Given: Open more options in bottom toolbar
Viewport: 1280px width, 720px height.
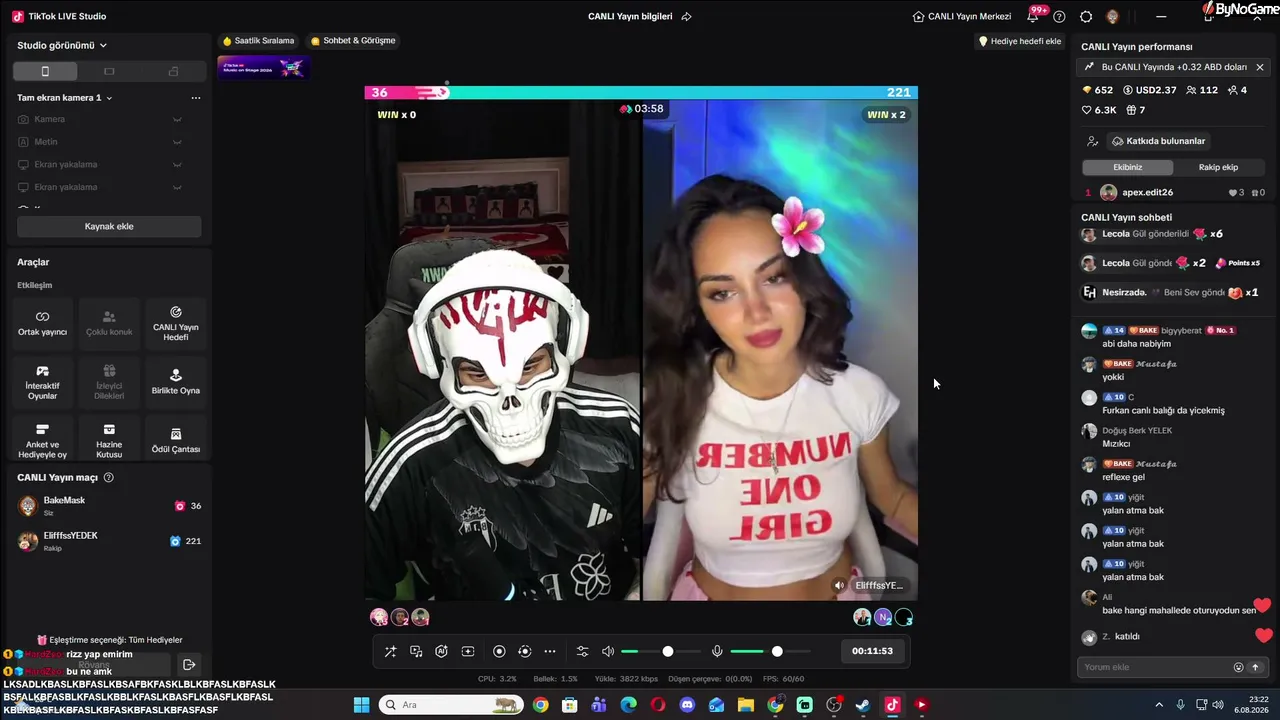Looking at the screenshot, I should pyautogui.click(x=550, y=651).
